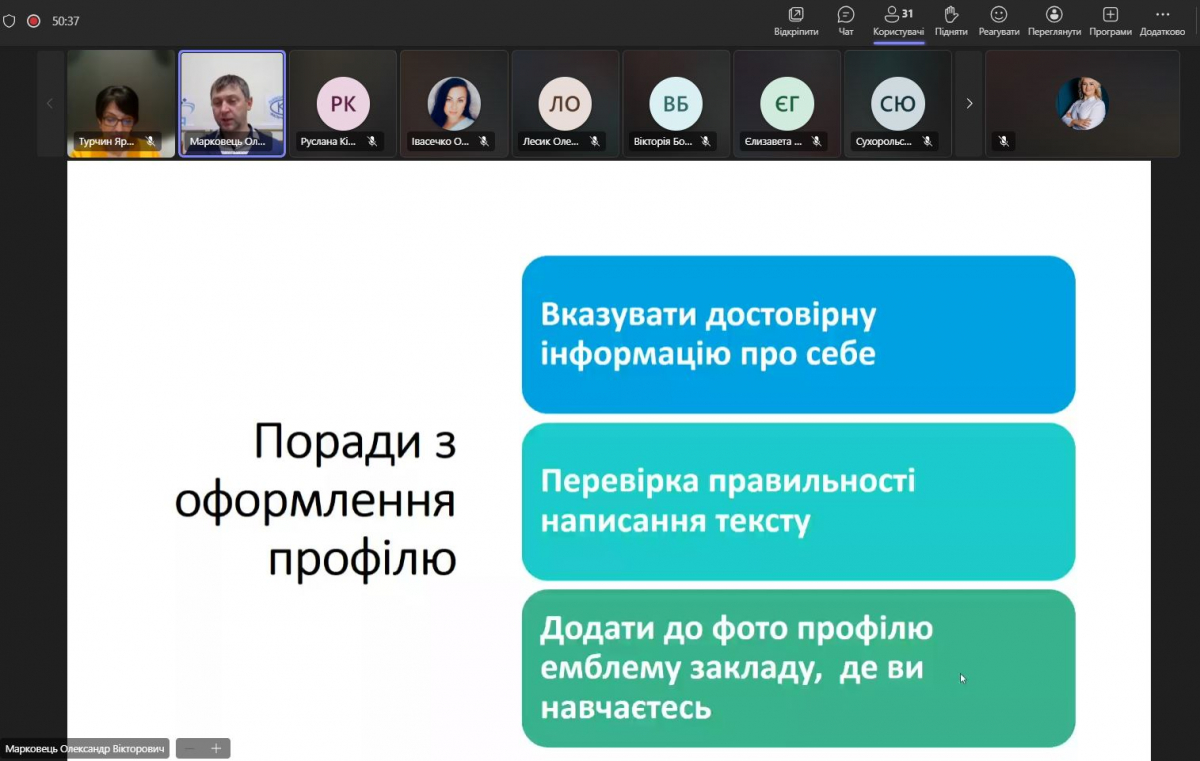Show the Користувачі participants list
This screenshot has height=761, width=1200.
coord(896,20)
